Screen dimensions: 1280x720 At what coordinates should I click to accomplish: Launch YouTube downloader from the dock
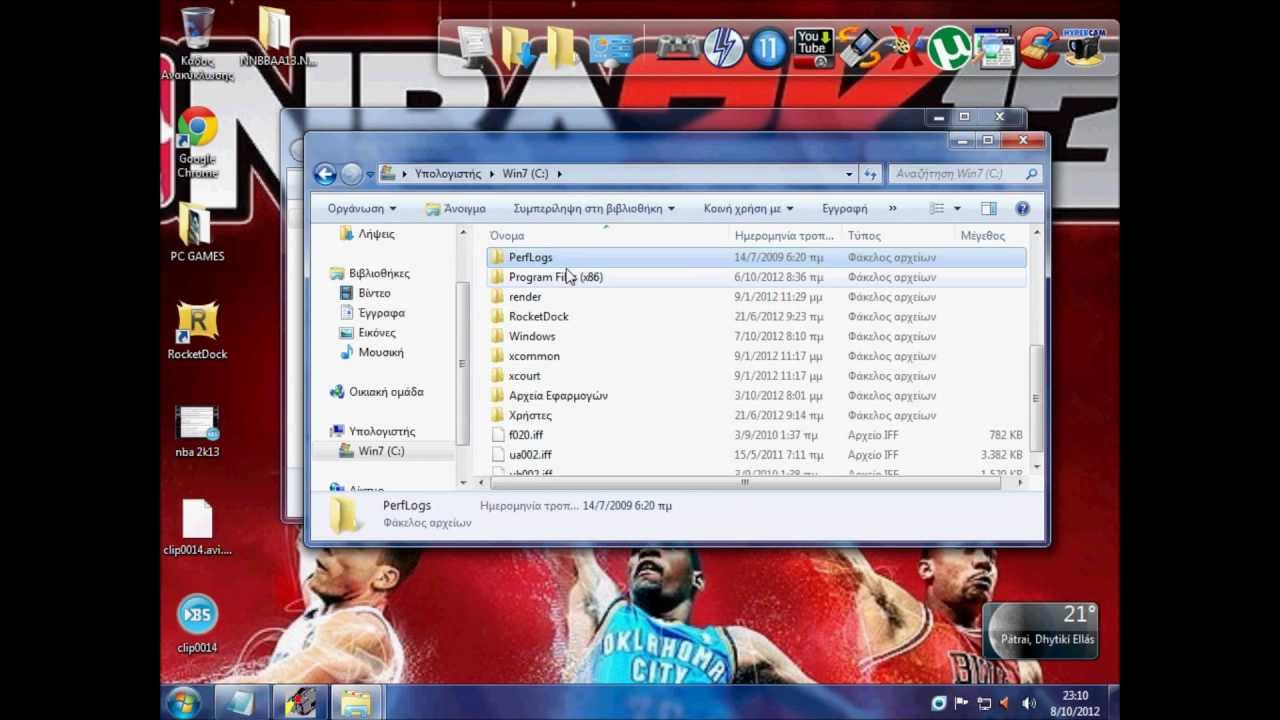pos(814,48)
